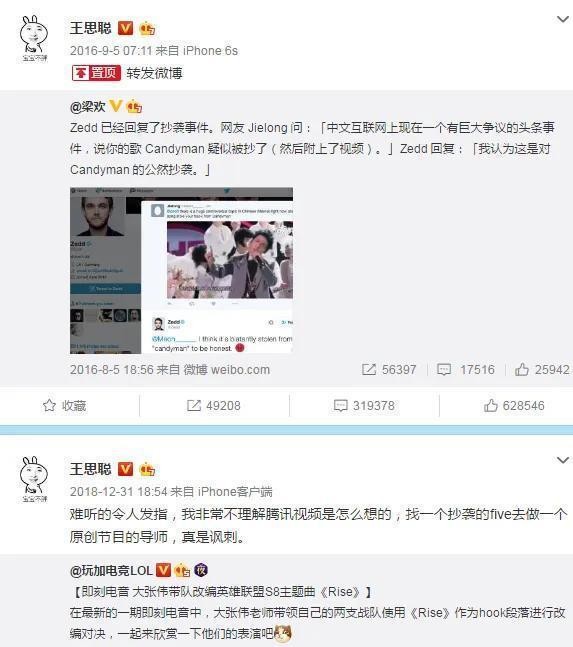Click the orange V verified badge beside first 王思聪
The width and height of the screenshot is (573, 647).
click(125, 28)
